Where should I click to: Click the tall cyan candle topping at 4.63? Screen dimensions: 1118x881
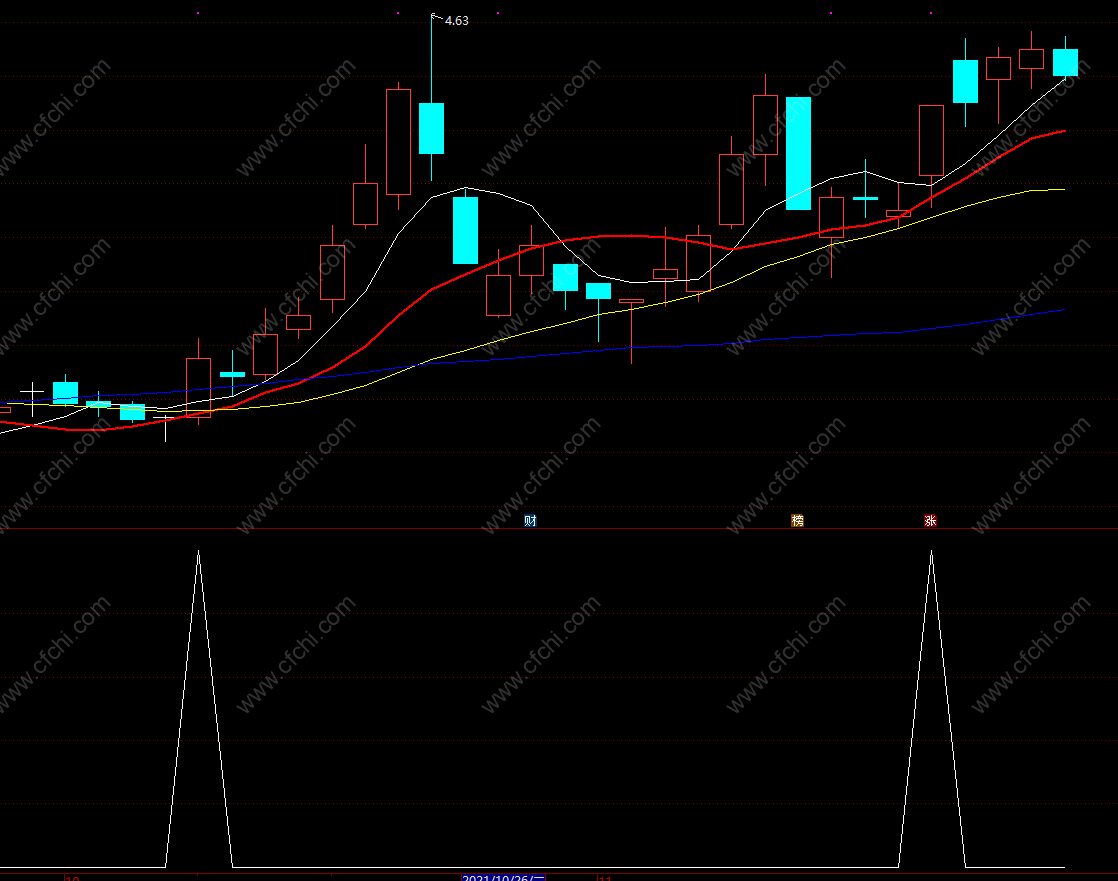point(431,128)
